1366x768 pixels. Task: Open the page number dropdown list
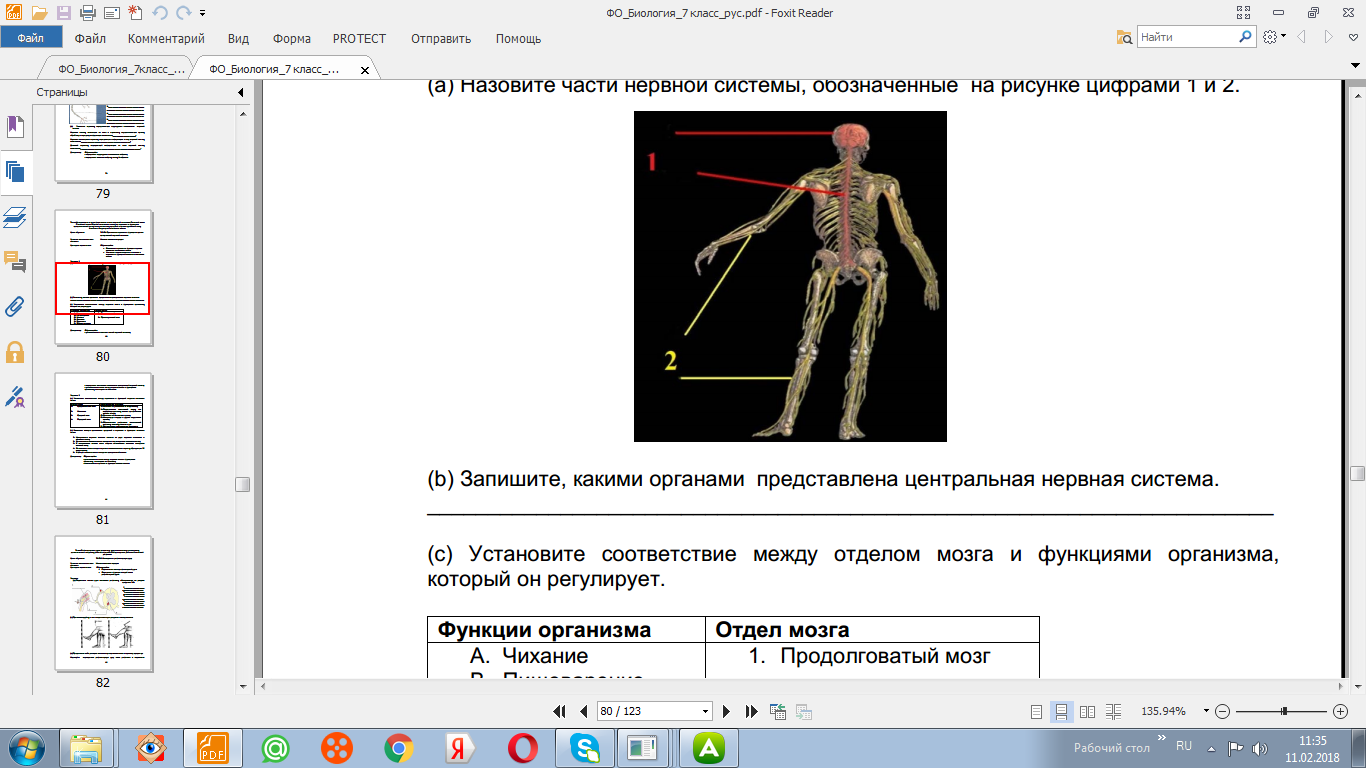(706, 711)
